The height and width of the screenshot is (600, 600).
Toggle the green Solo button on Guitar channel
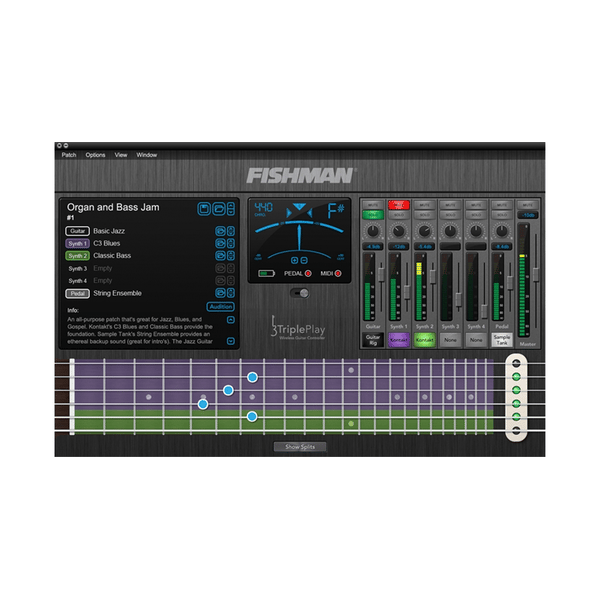[373, 215]
